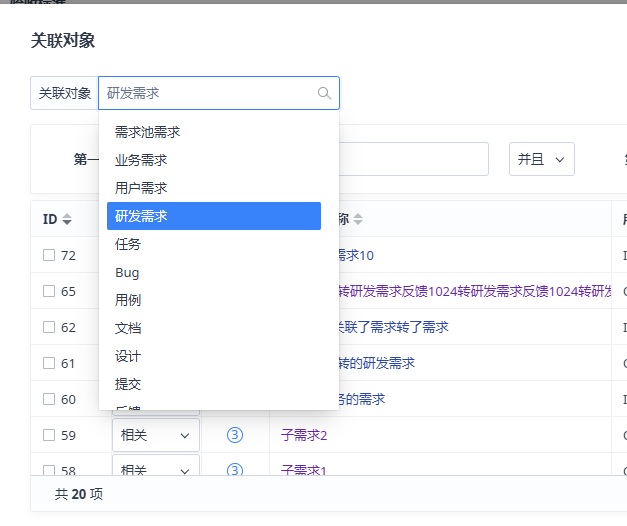Select the checkbox for ID 61
Screen dimensions: 627x526
pos(49,363)
